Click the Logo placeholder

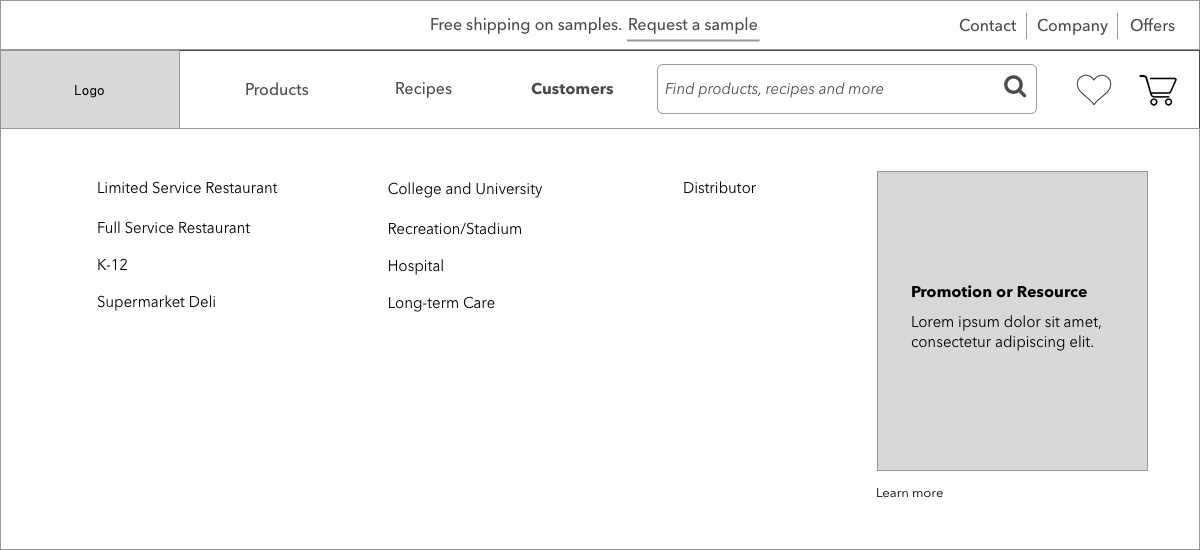(90, 90)
